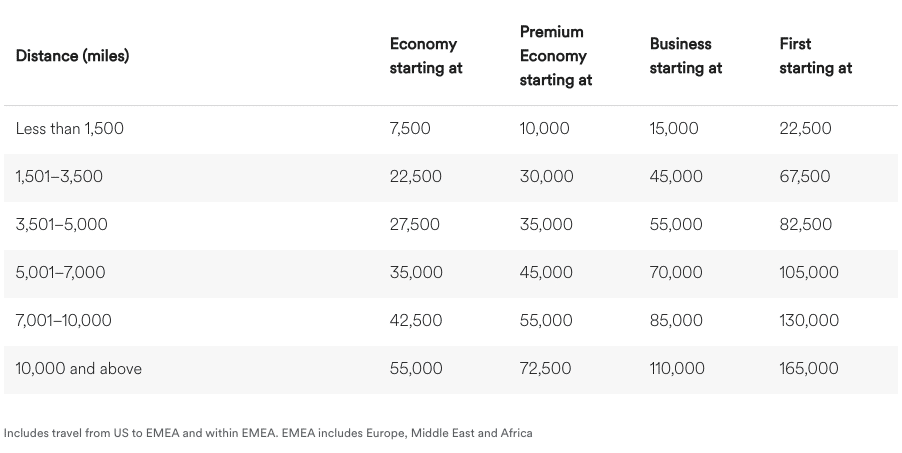This screenshot has height=453, width=902.
Task: Click the 67,500 First price cell
Action: tap(805, 176)
